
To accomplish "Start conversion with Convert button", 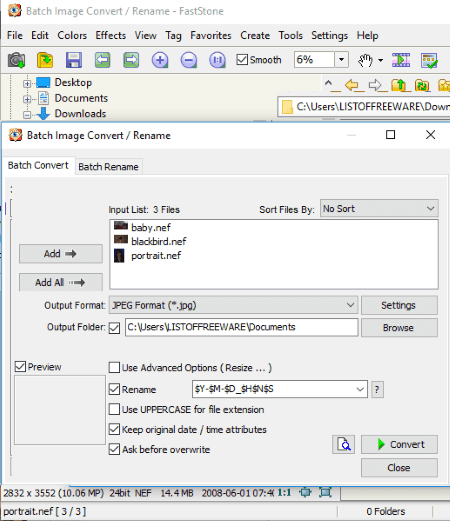I will tap(399, 444).
